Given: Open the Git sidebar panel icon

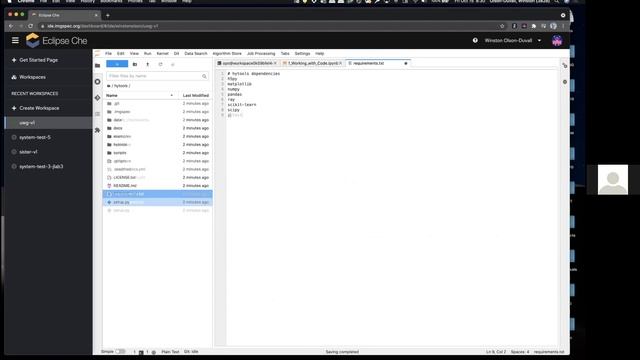Looking at the screenshot, I should (x=98, y=98).
